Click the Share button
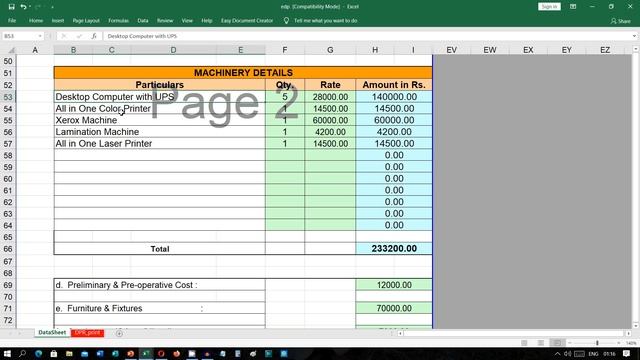 point(620,21)
